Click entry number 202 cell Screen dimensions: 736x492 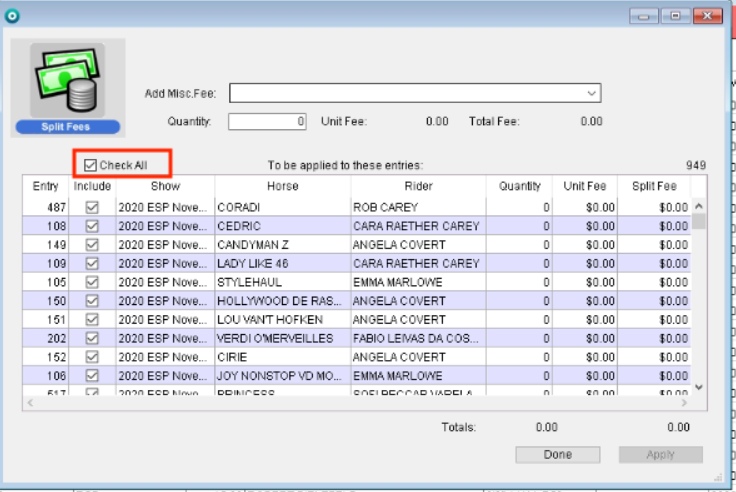point(46,338)
